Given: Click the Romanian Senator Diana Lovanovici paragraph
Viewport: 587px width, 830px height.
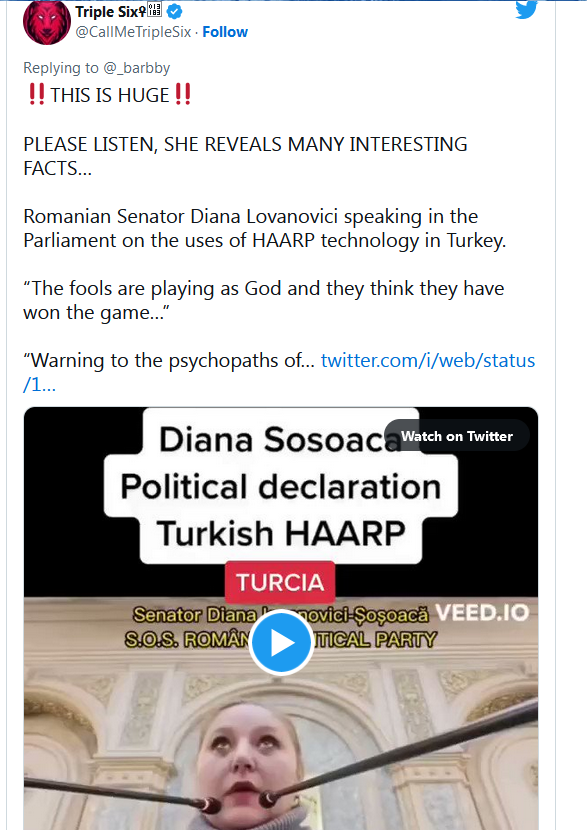Looking at the screenshot, I should click(265, 228).
